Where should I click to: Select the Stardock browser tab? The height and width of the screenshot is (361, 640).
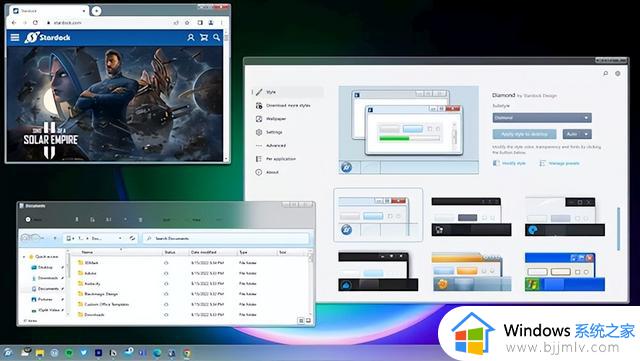(49, 11)
